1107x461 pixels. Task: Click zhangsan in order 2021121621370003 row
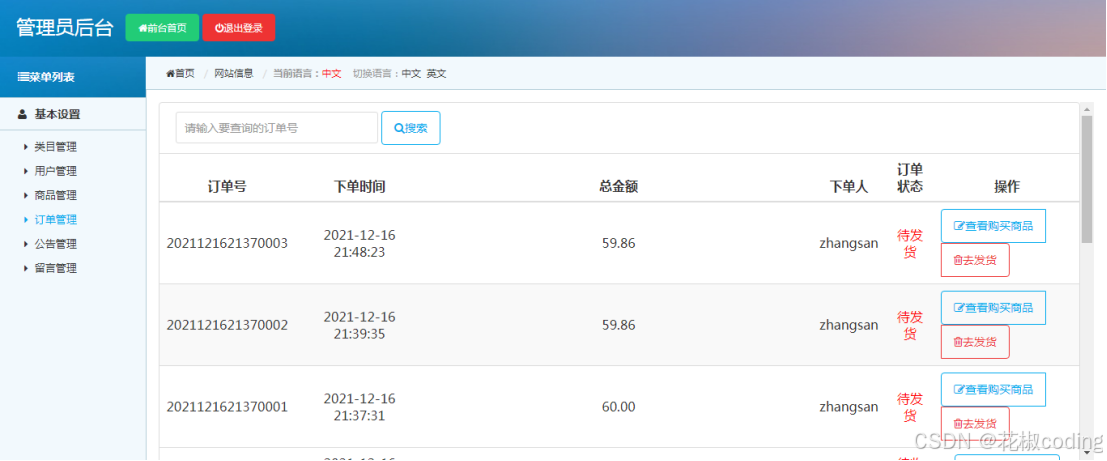[x=849, y=244]
